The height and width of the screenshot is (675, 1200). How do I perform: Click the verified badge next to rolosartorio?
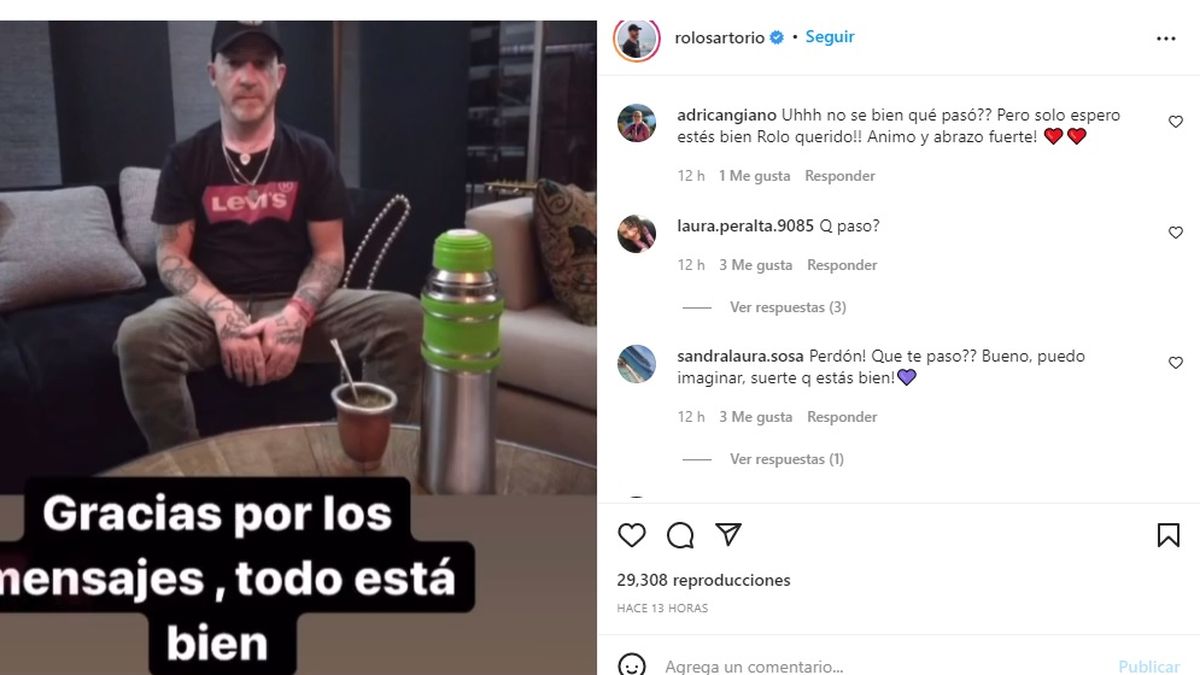(x=775, y=38)
